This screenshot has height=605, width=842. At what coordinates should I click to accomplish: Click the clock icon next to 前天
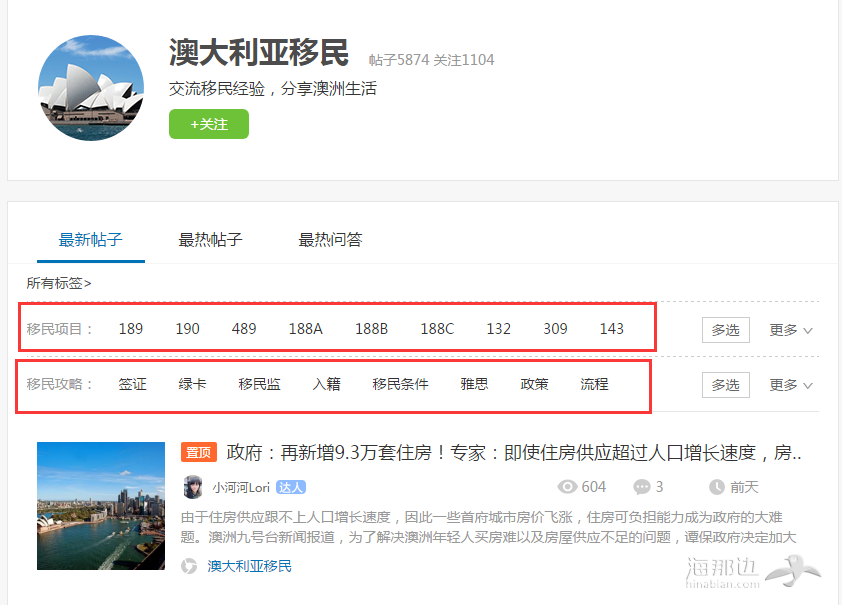[x=717, y=487]
